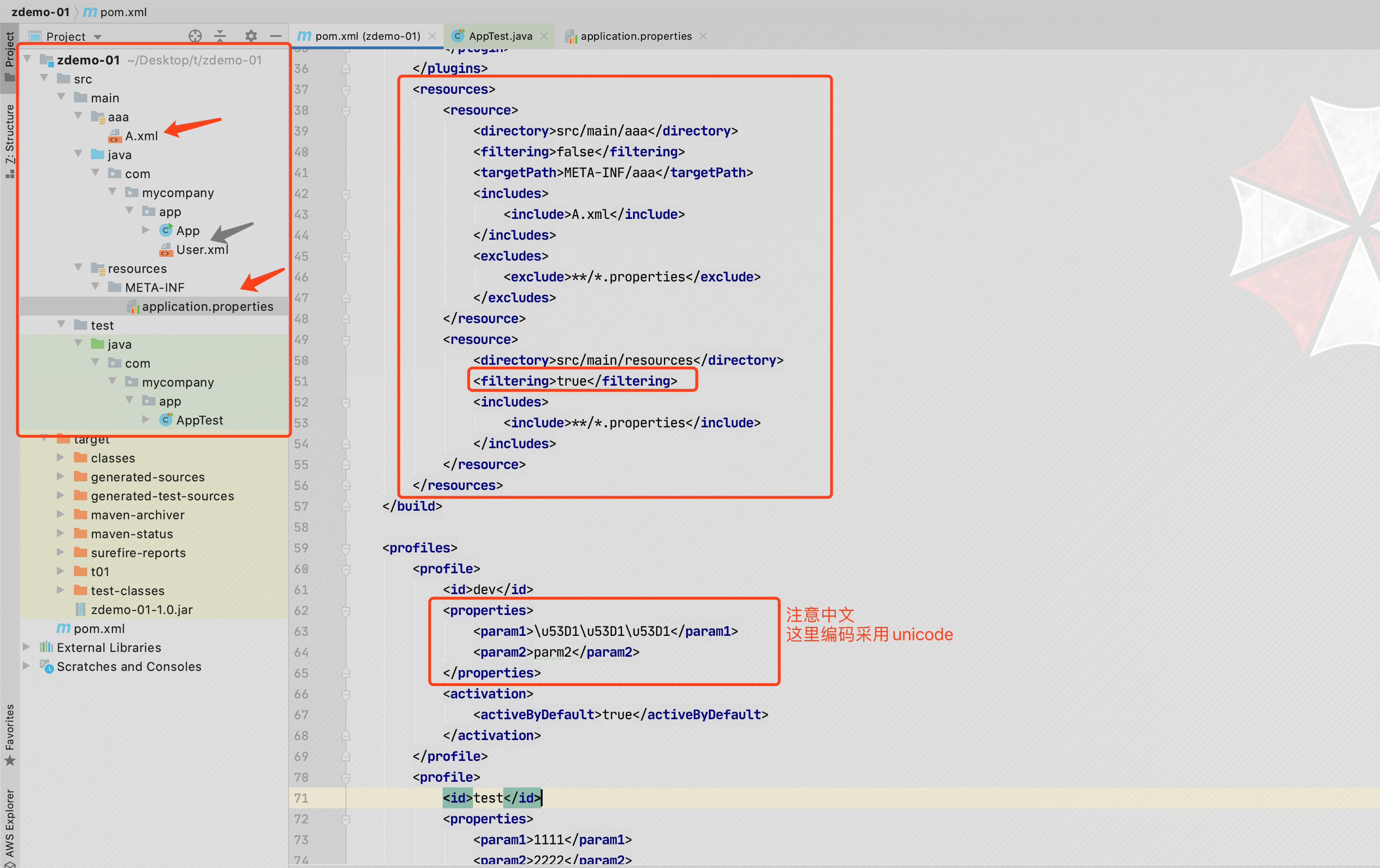
Task: Open the AWS Explorer side panel
Action: click(x=10, y=825)
